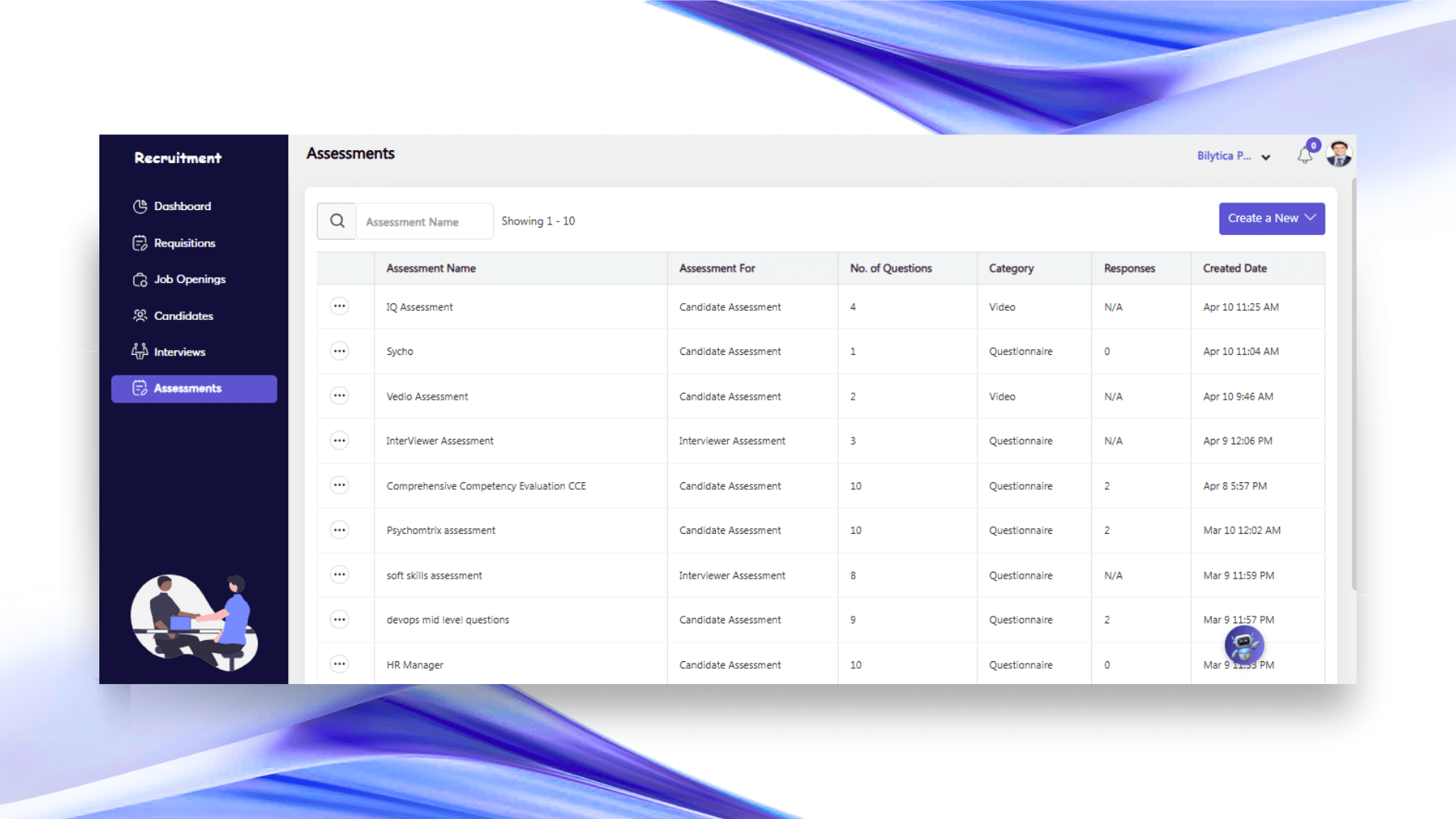This screenshot has height=819, width=1456.
Task: Click three-dots for Psychomtrix assessment
Action: point(339,530)
